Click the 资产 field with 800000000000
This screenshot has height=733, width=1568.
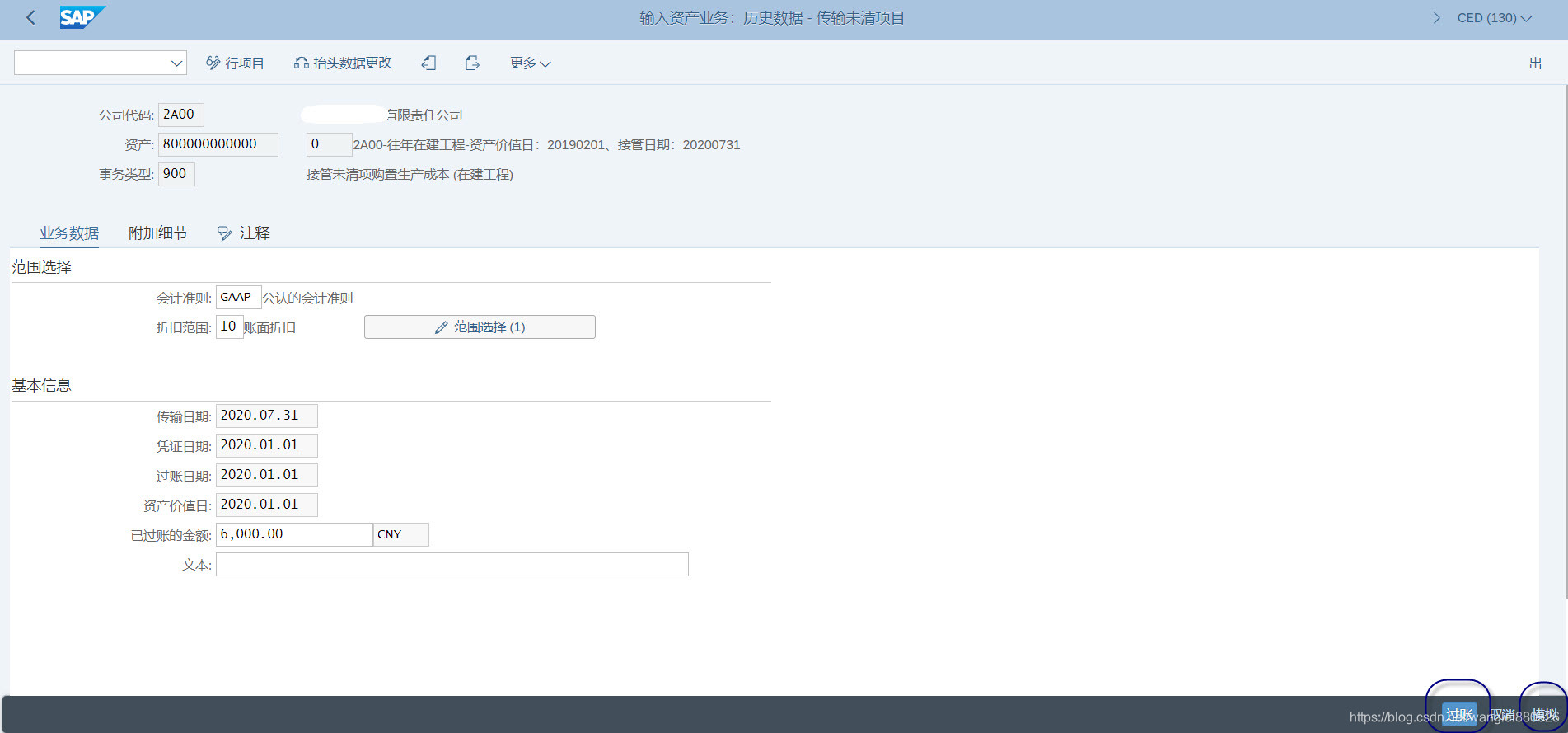pyautogui.click(x=218, y=144)
